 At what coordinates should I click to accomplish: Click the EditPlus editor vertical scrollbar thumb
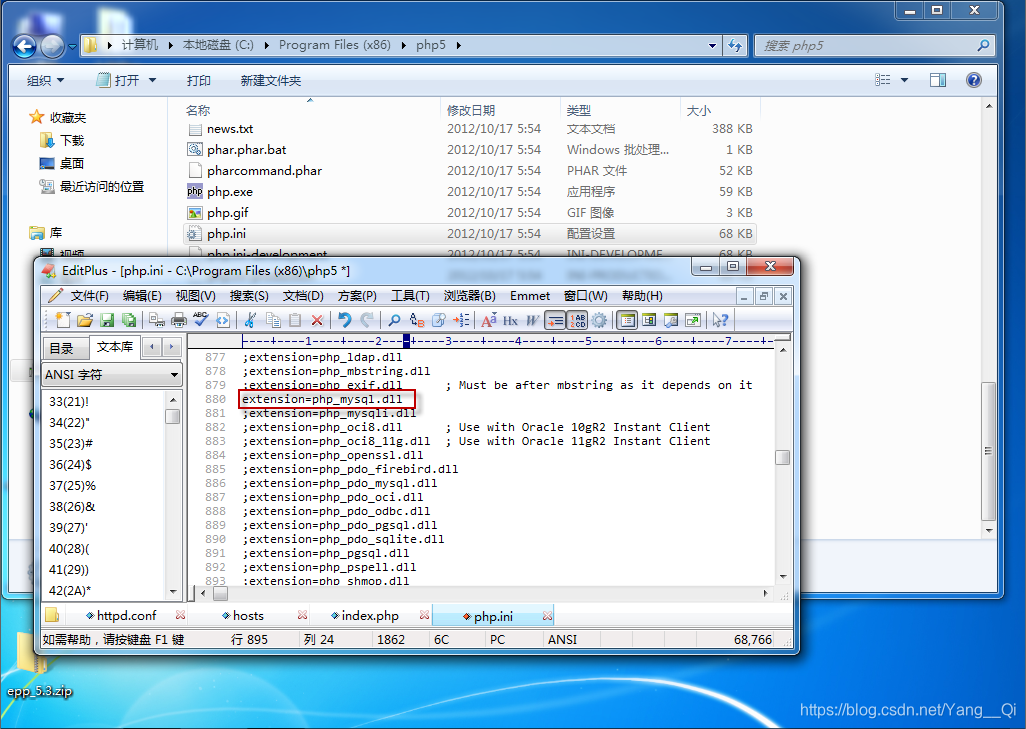783,457
